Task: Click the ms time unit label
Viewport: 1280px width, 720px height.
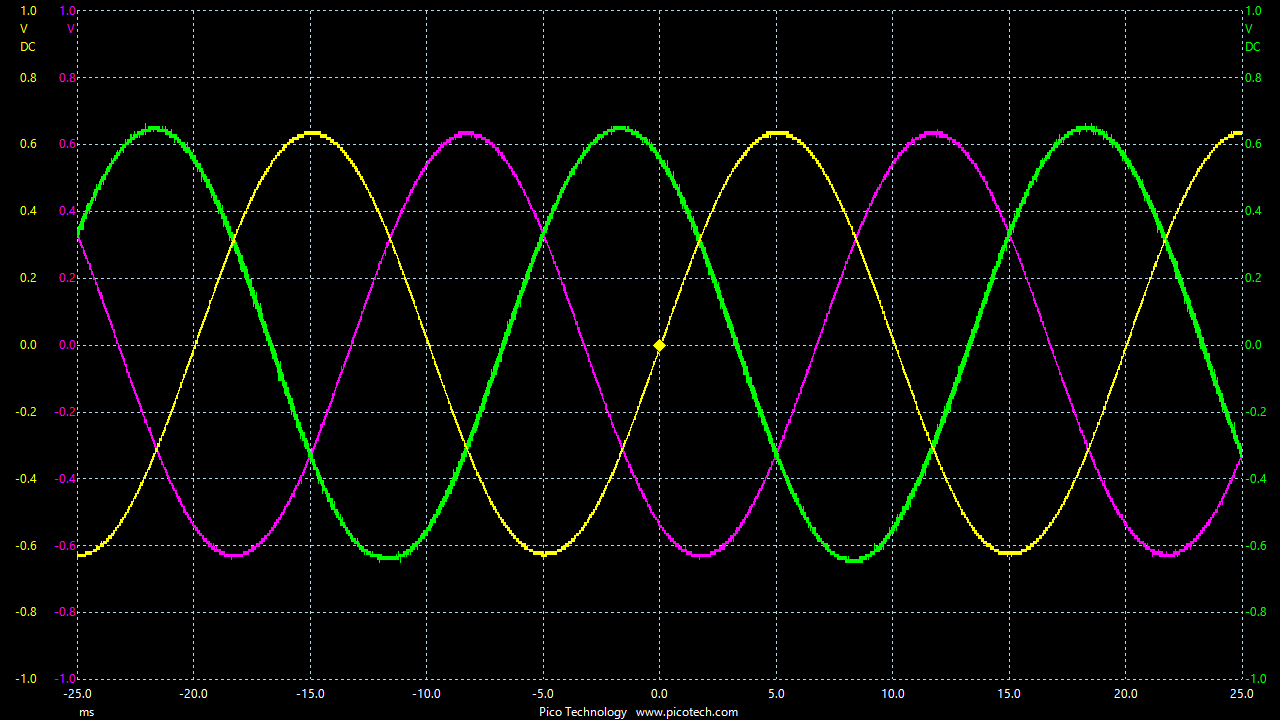Action: 85,712
